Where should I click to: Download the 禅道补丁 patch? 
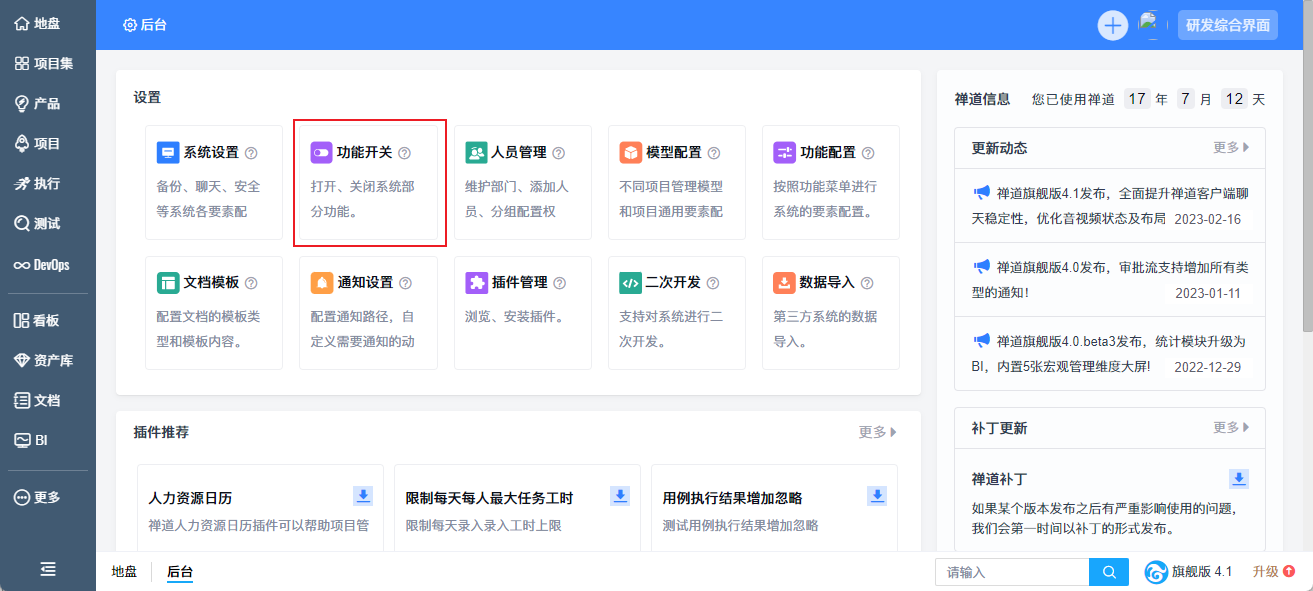tap(1239, 479)
